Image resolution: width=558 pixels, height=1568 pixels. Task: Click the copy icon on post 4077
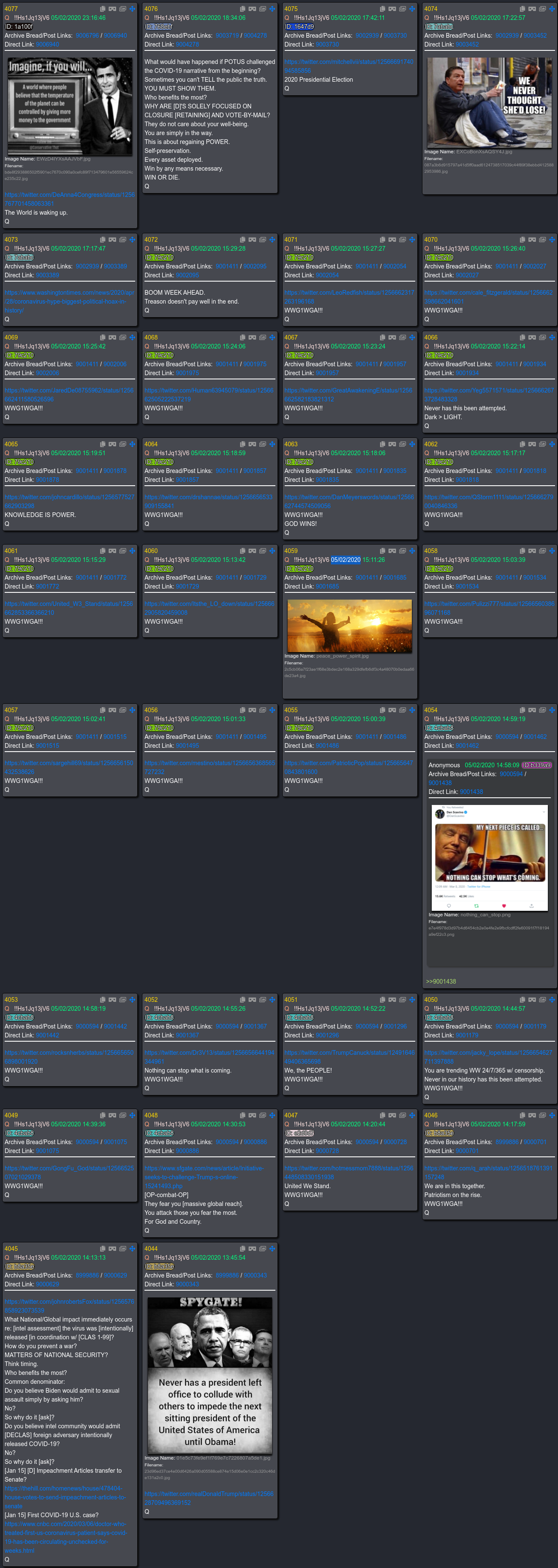tap(103, 9)
